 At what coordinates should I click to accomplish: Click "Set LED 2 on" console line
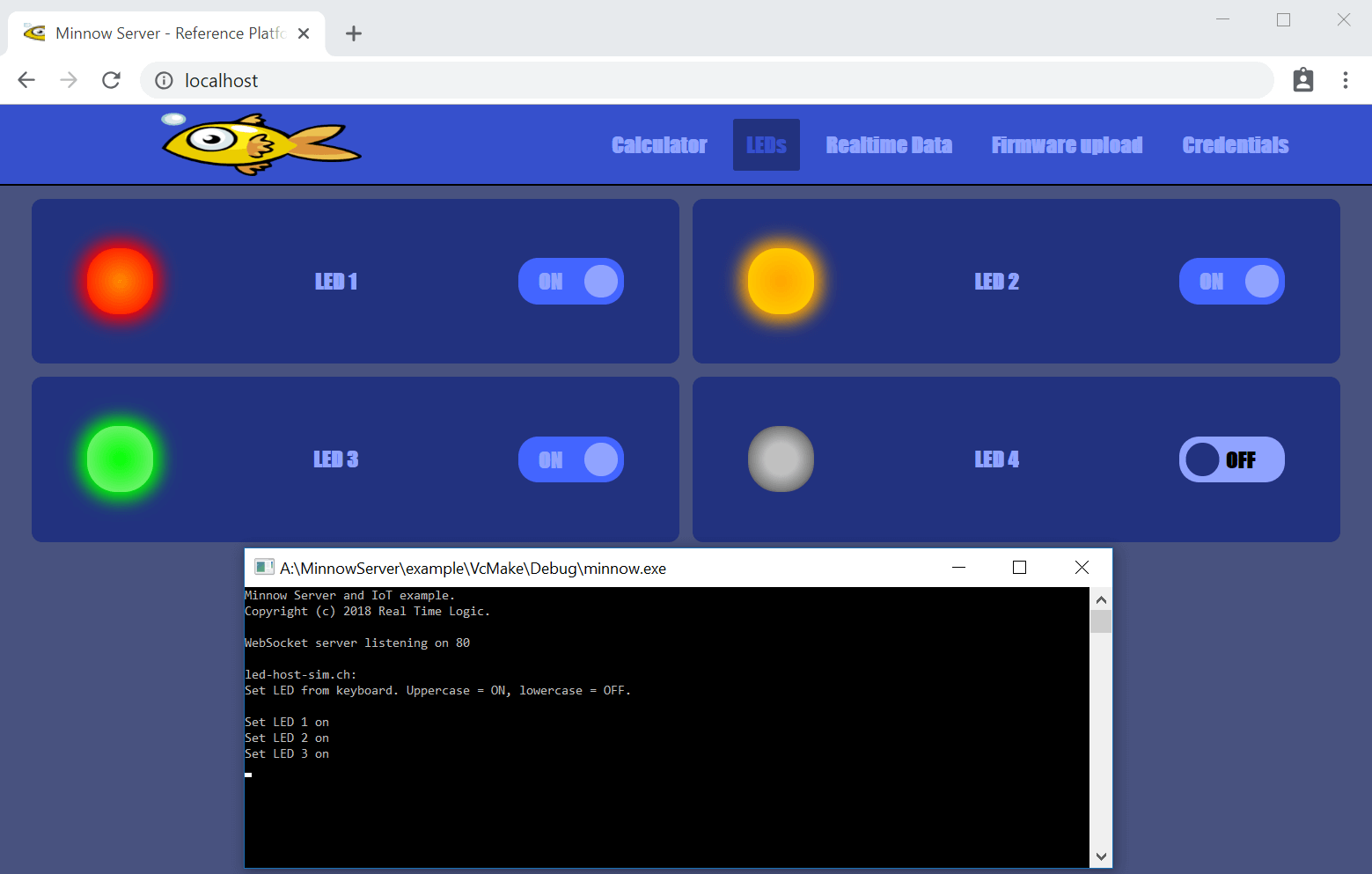coord(287,738)
